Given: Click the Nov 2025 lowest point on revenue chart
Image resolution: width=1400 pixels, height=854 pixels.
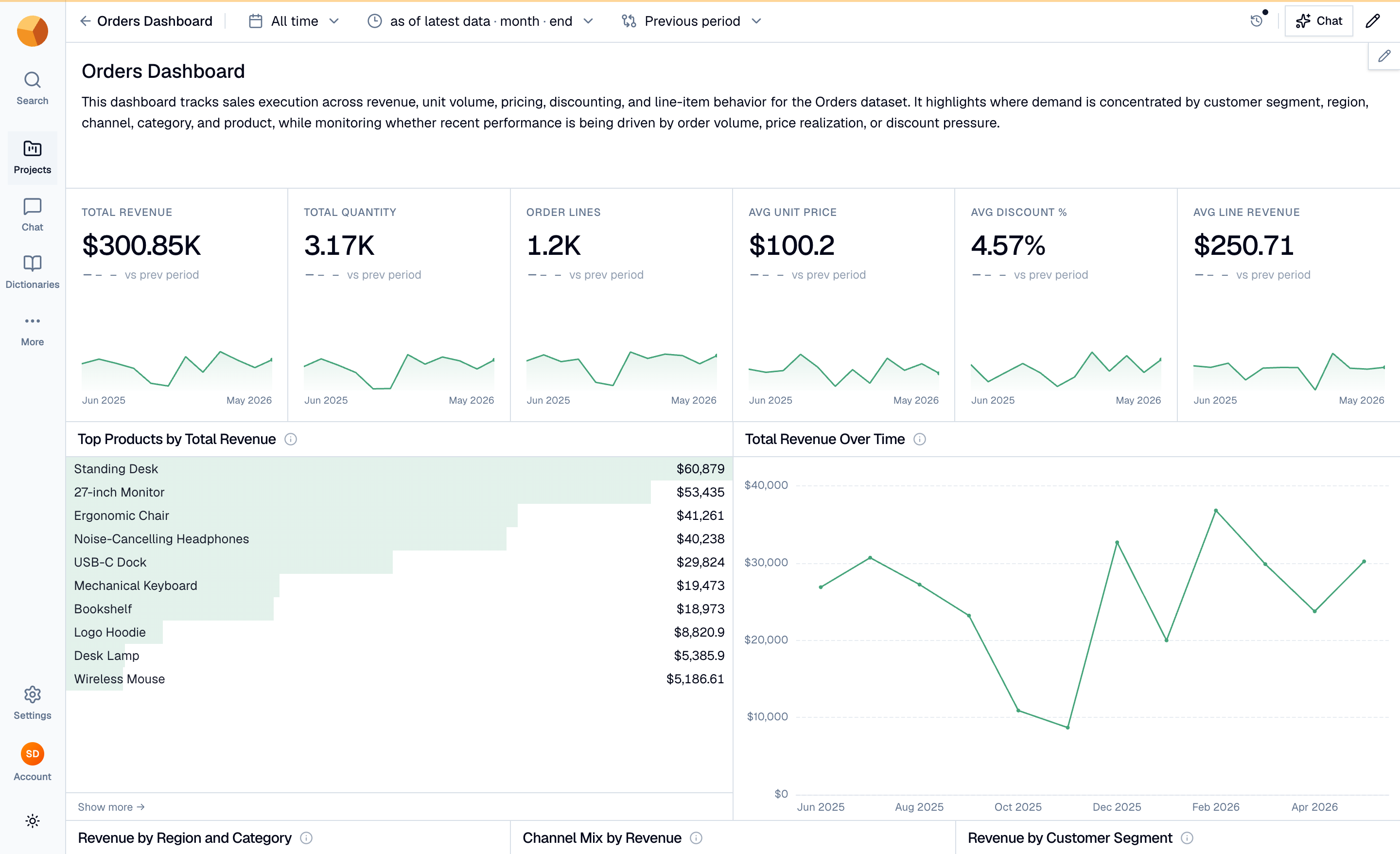Looking at the screenshot, I should coord(1067,727).
